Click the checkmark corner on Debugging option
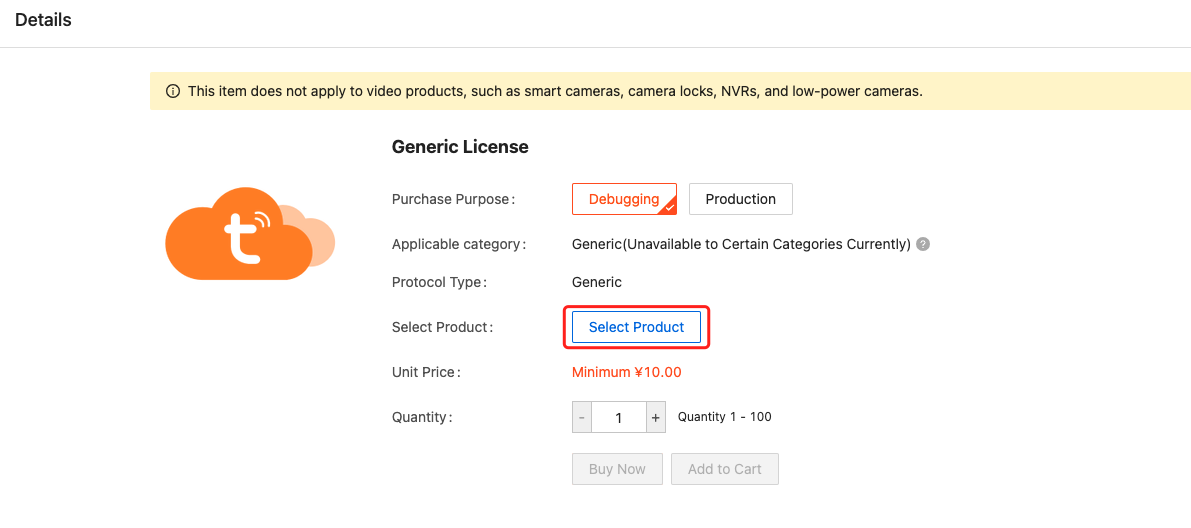 coord(670,208)
